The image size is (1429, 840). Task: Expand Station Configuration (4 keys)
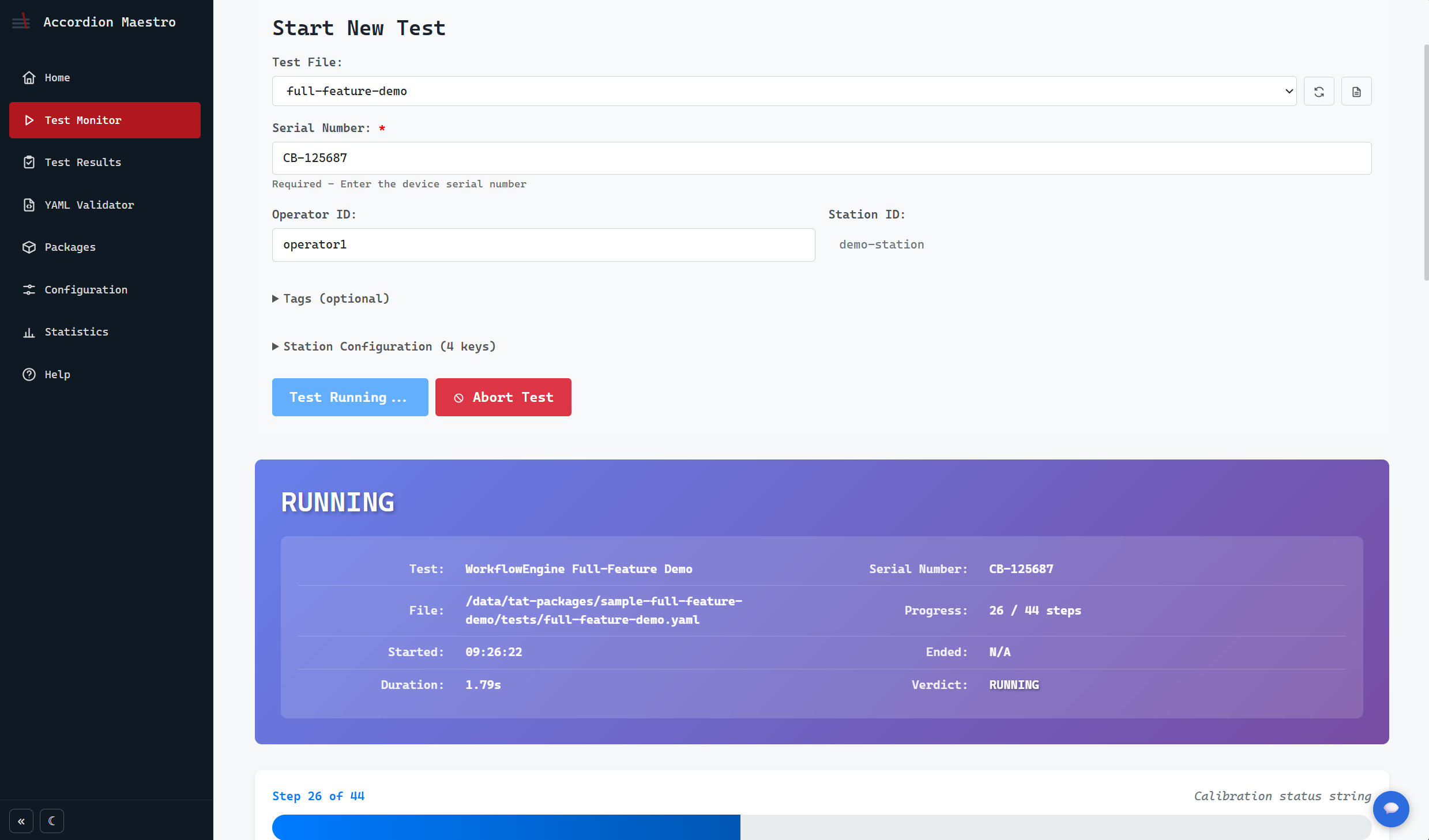(384, 346)
